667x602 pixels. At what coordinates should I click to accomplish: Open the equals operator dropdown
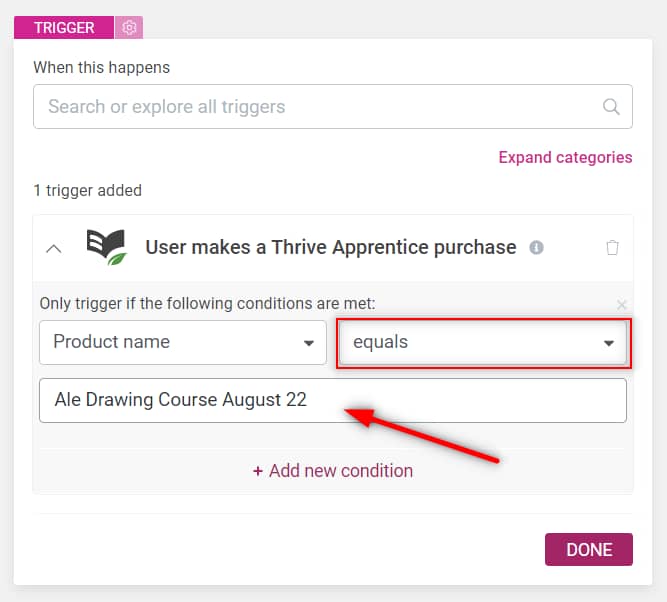(483, 342)
